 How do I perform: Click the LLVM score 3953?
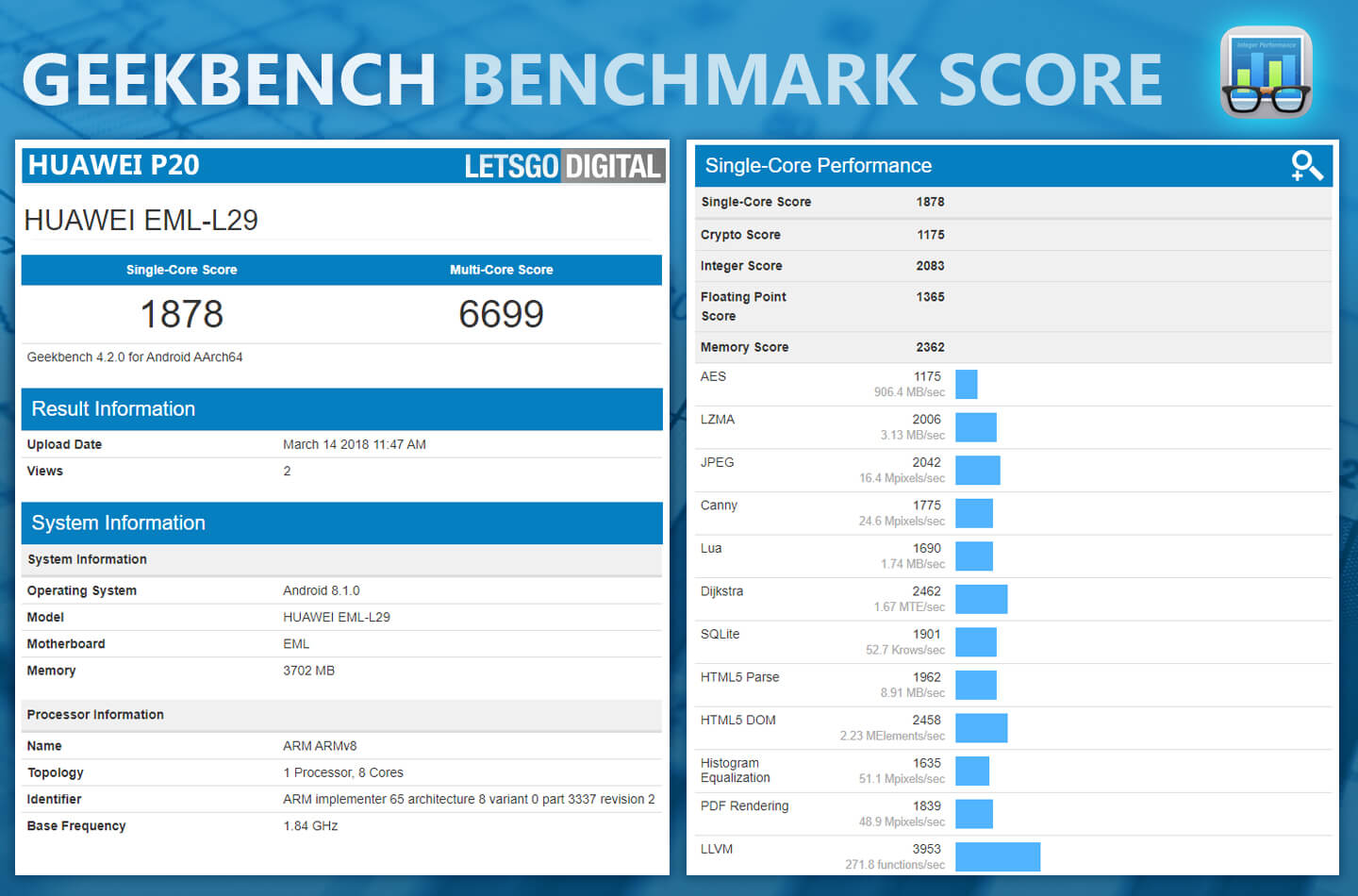(927, 849)
